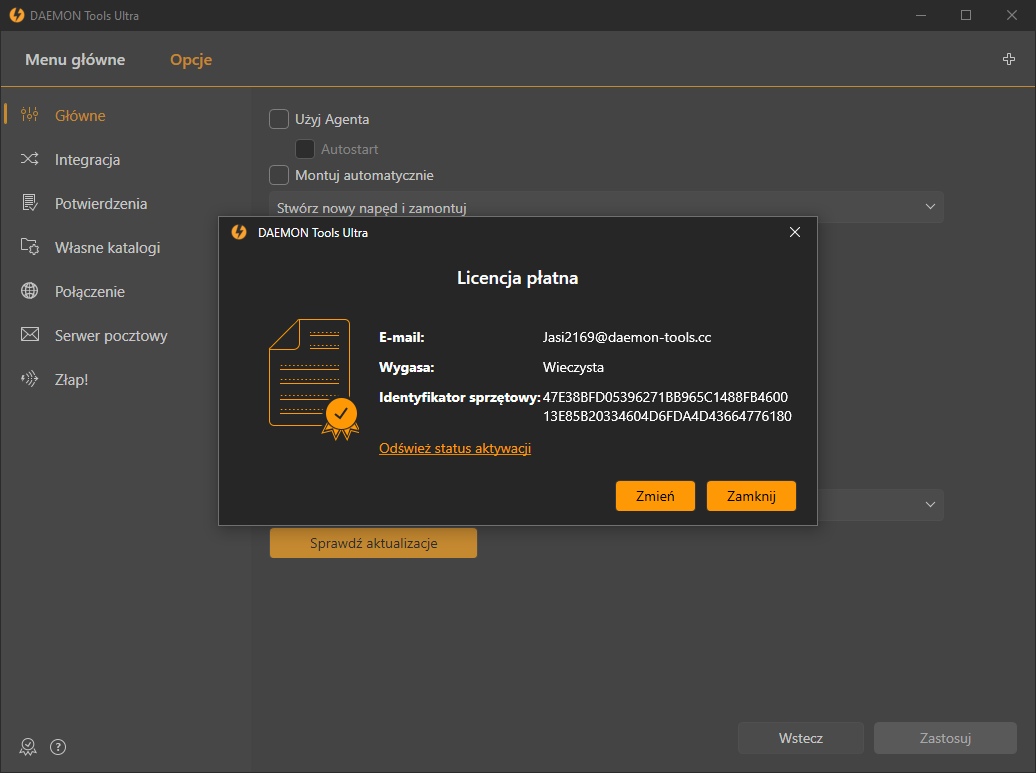Click the Integracja shuffle icon
This screenshot has height=773, width=1036.
29,159
